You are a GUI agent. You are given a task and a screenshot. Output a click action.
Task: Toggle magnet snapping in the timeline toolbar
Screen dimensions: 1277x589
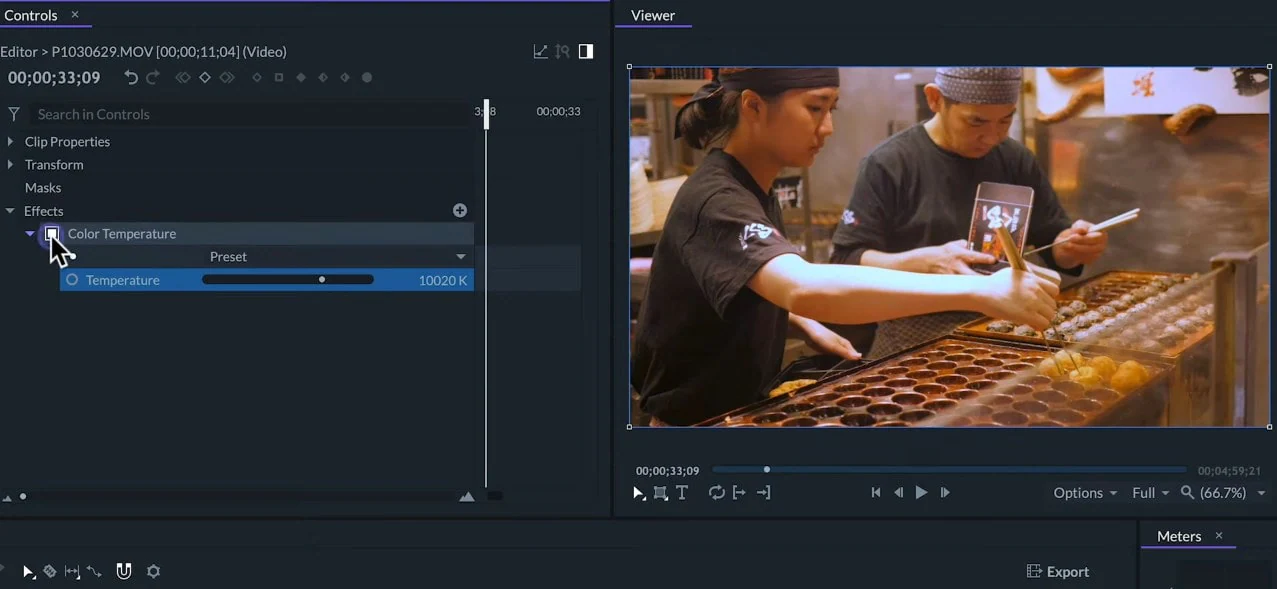tap(124, 571)
